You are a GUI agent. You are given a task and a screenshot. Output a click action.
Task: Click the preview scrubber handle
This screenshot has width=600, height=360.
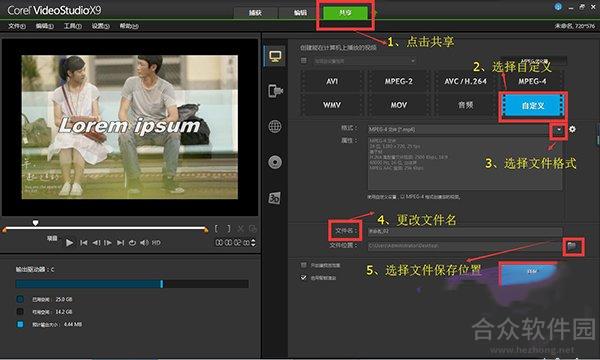coord(35,222)
